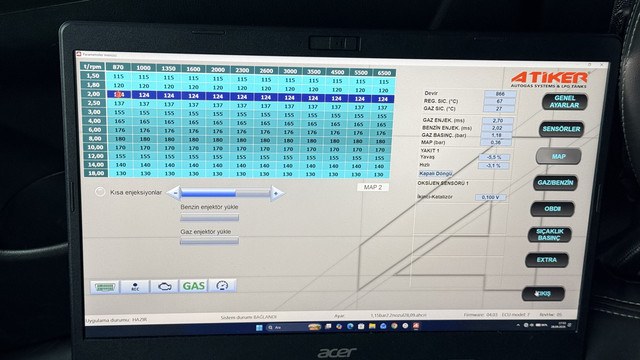Open the gauge dashboard icon

[x=222, y=285]
